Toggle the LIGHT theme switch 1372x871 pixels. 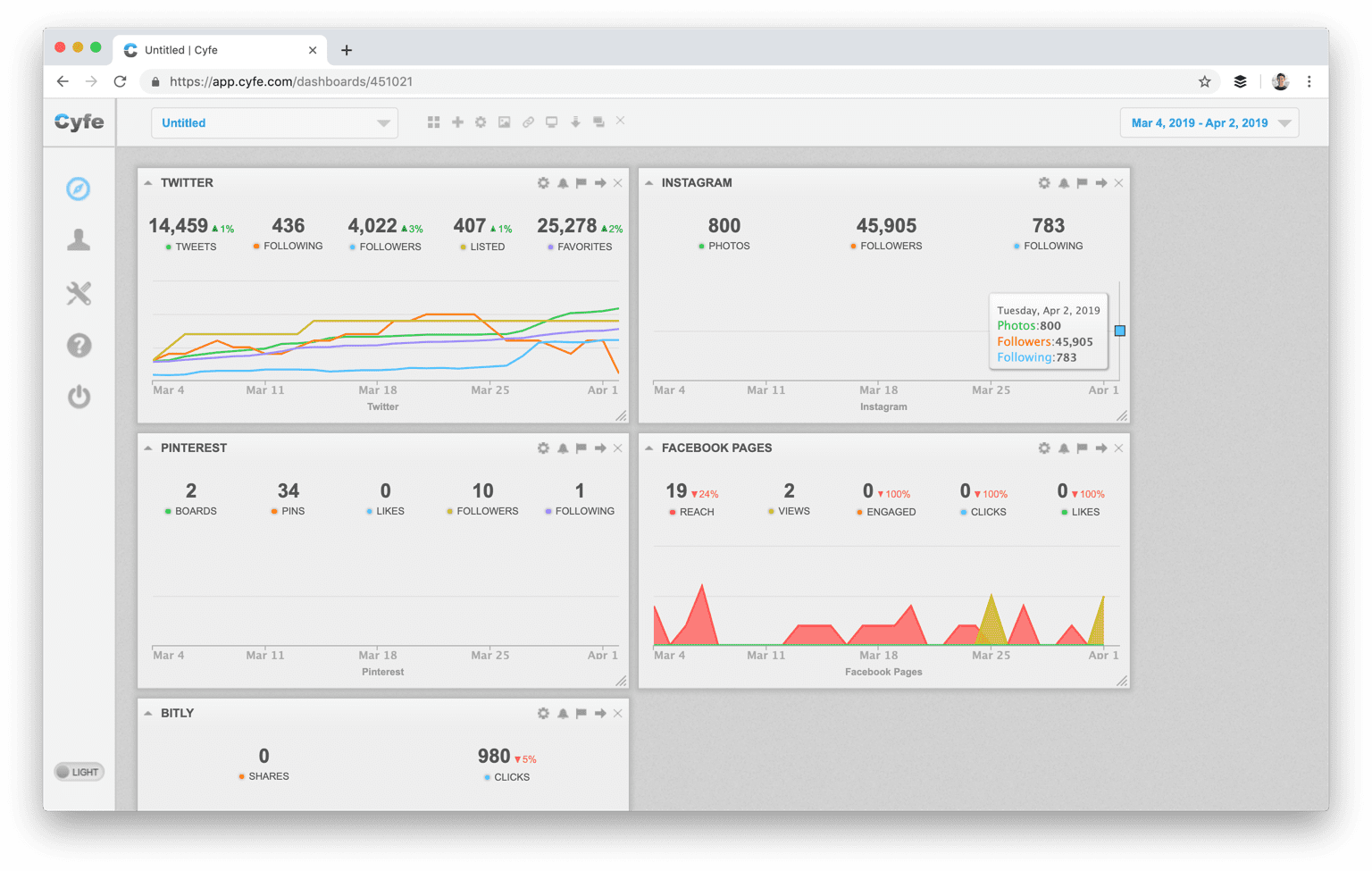pos(79,772)
